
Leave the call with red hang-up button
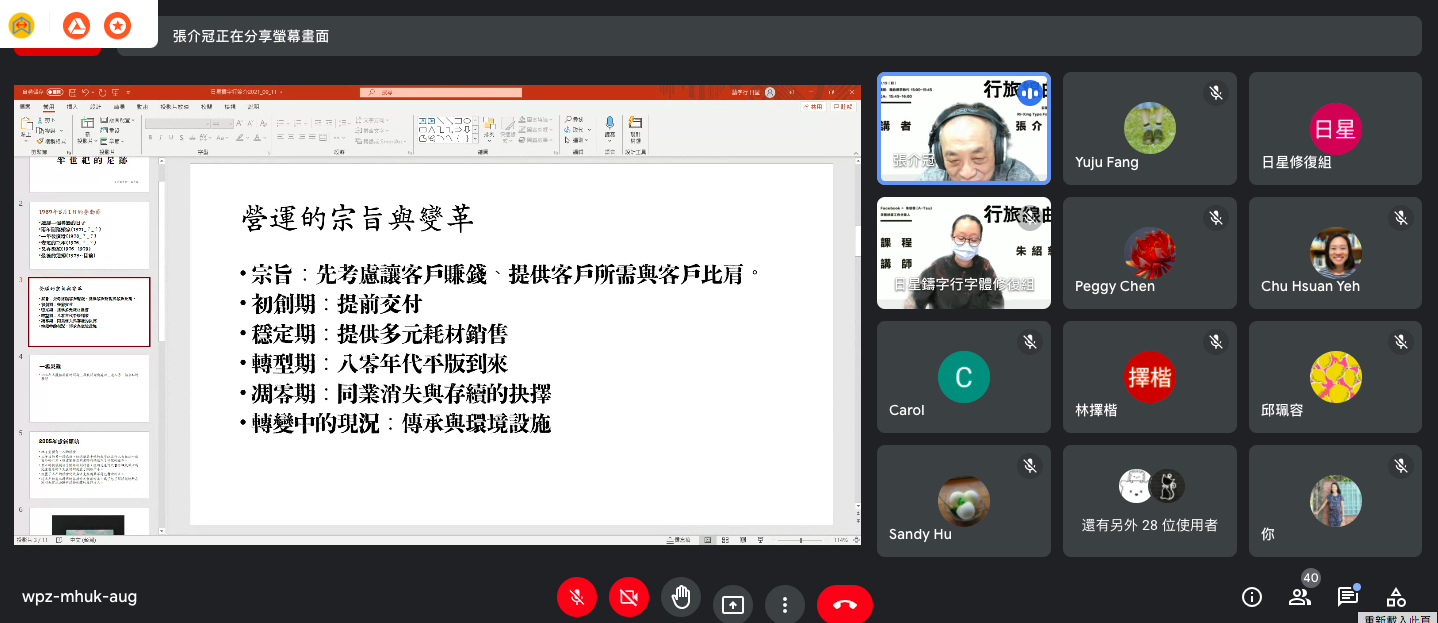(x=844, y=604)
